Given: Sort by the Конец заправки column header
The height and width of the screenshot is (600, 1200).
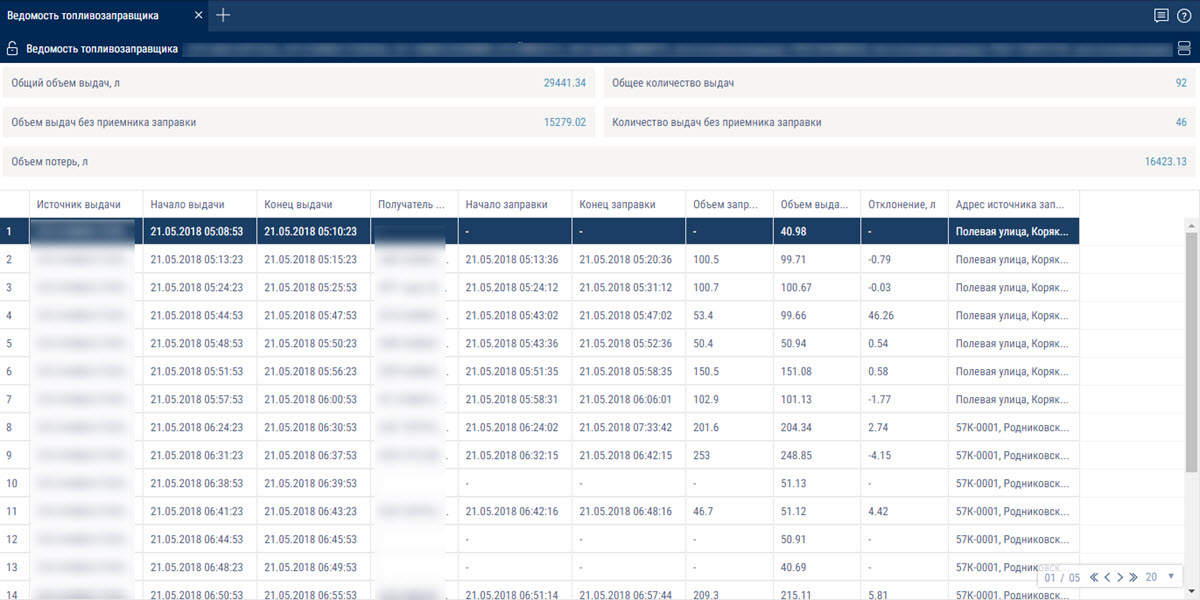Looking at the screenshot, I should 629,204.
